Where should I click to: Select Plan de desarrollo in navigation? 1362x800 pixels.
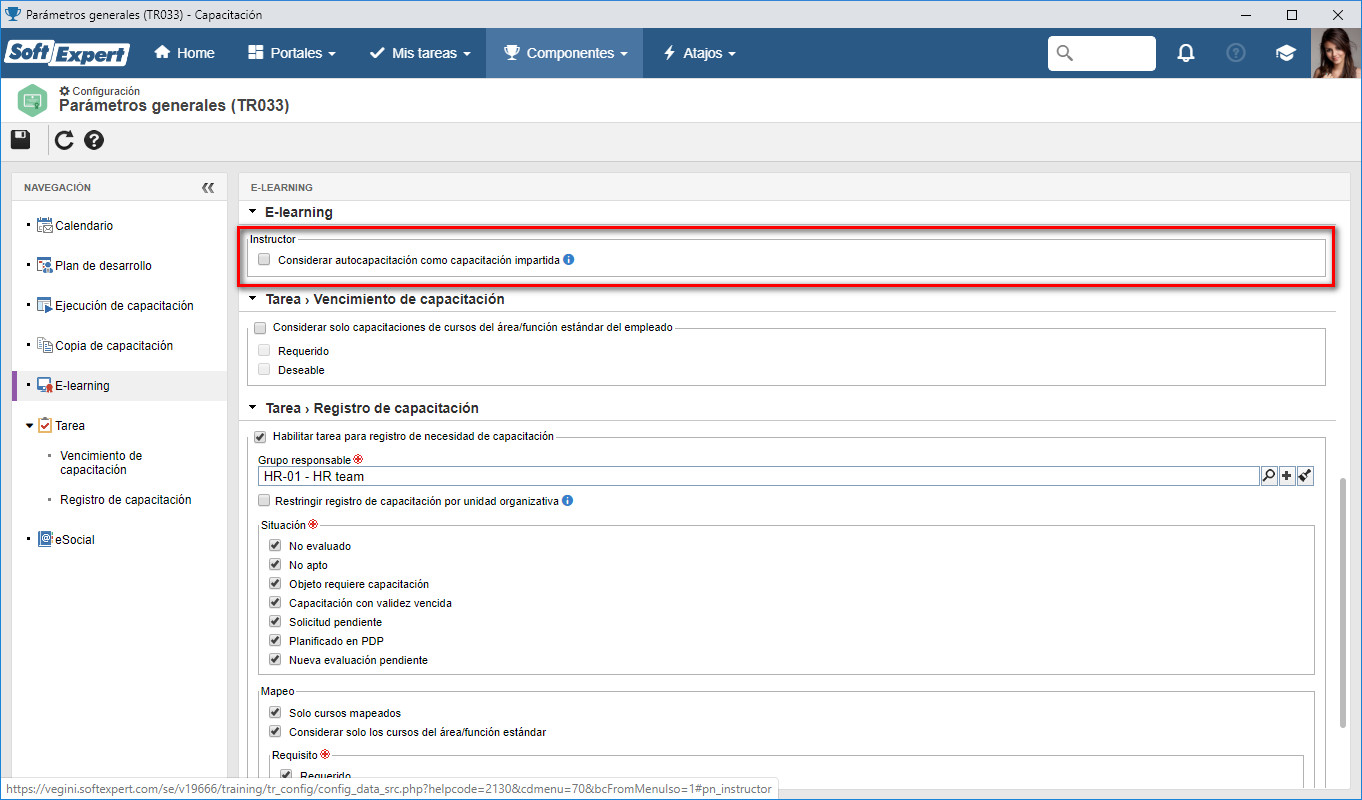tap(103, 266)
